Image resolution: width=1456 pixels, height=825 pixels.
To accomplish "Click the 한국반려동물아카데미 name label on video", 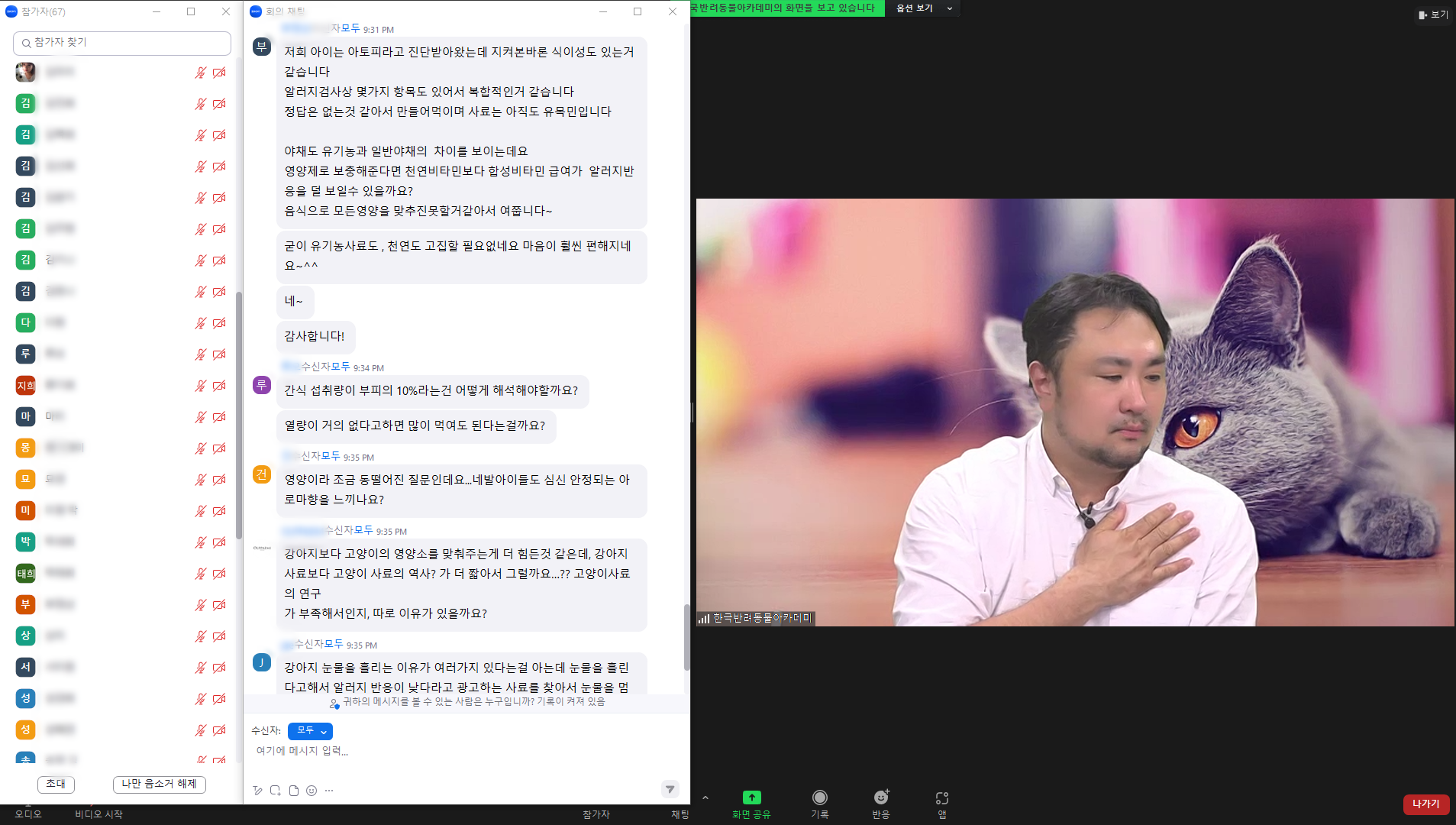I will pyautogui.click(x=762, y=618).
